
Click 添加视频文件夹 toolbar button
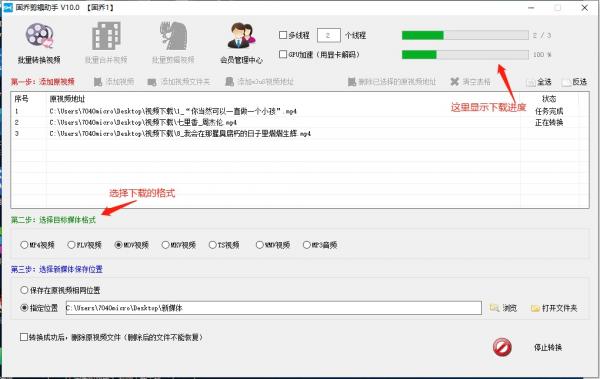click(x=179, y=82)
